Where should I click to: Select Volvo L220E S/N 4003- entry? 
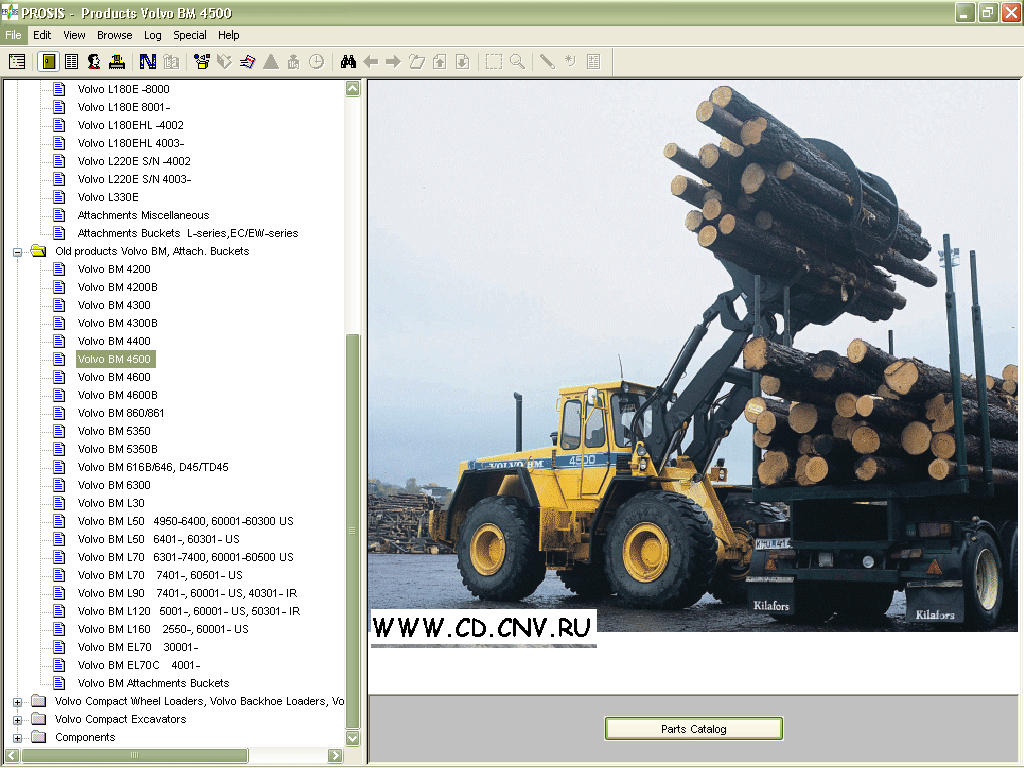[134, 180]
